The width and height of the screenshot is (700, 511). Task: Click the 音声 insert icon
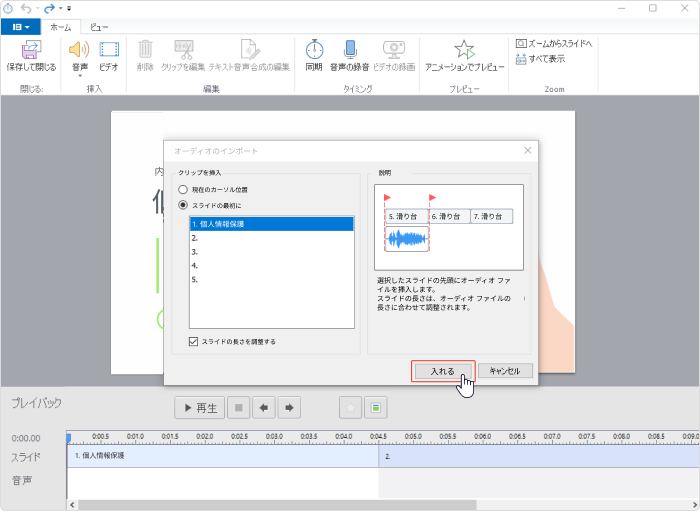[x=79, y=50]
